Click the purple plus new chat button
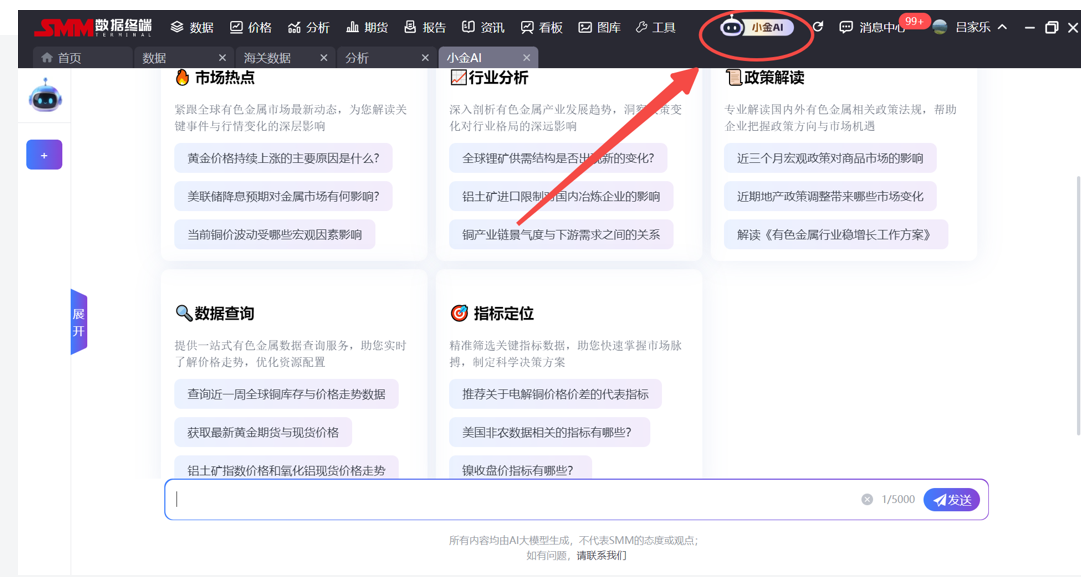 [x=44, y=155]
